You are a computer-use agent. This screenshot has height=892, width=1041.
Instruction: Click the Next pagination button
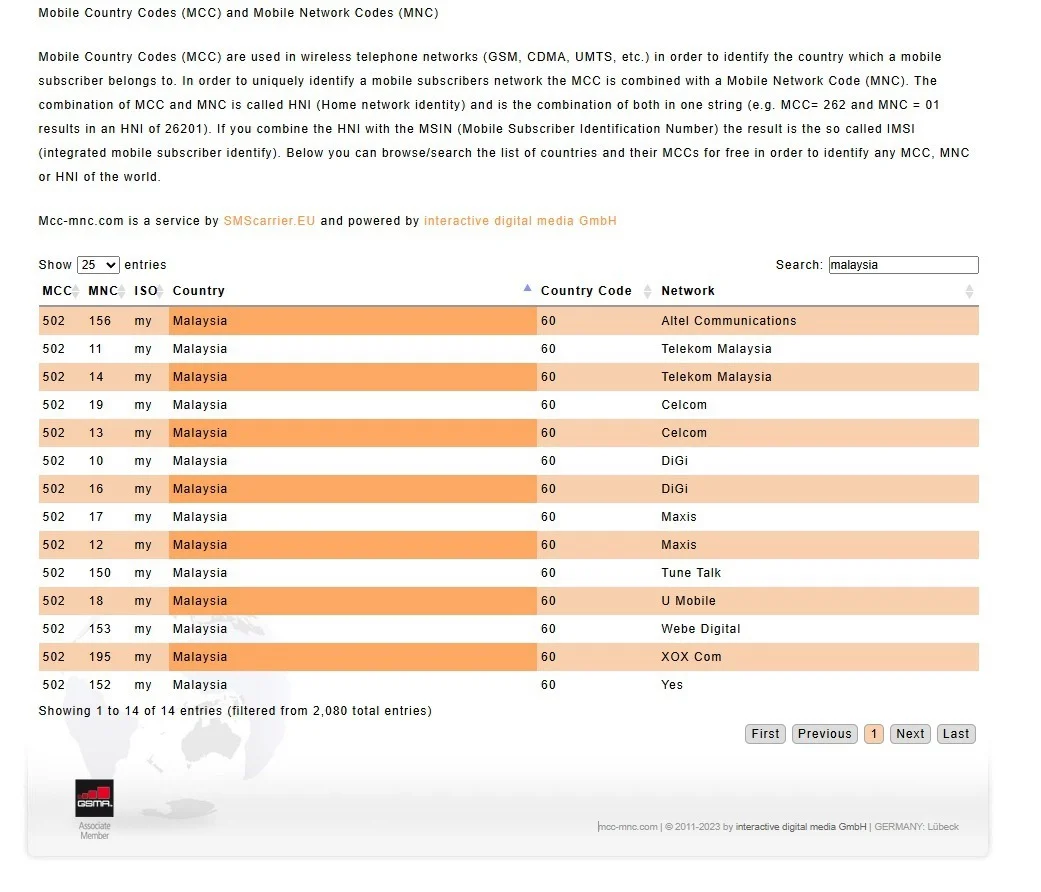click(x=910, y=734)
